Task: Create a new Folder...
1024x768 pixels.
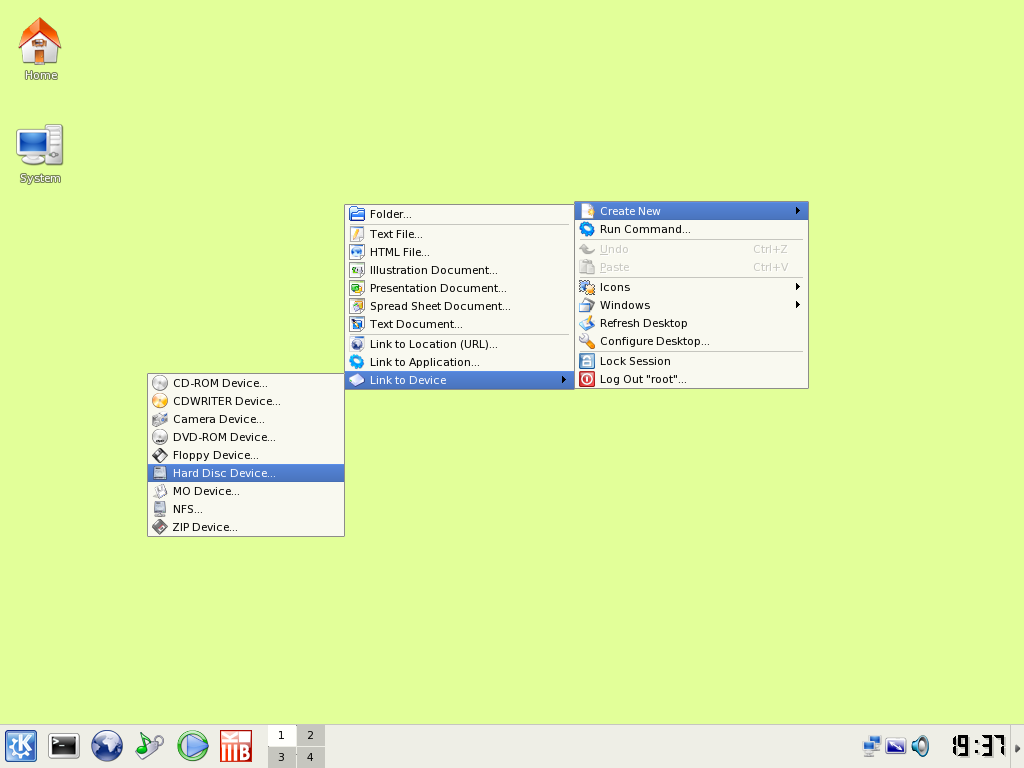Action: point(459,214)
